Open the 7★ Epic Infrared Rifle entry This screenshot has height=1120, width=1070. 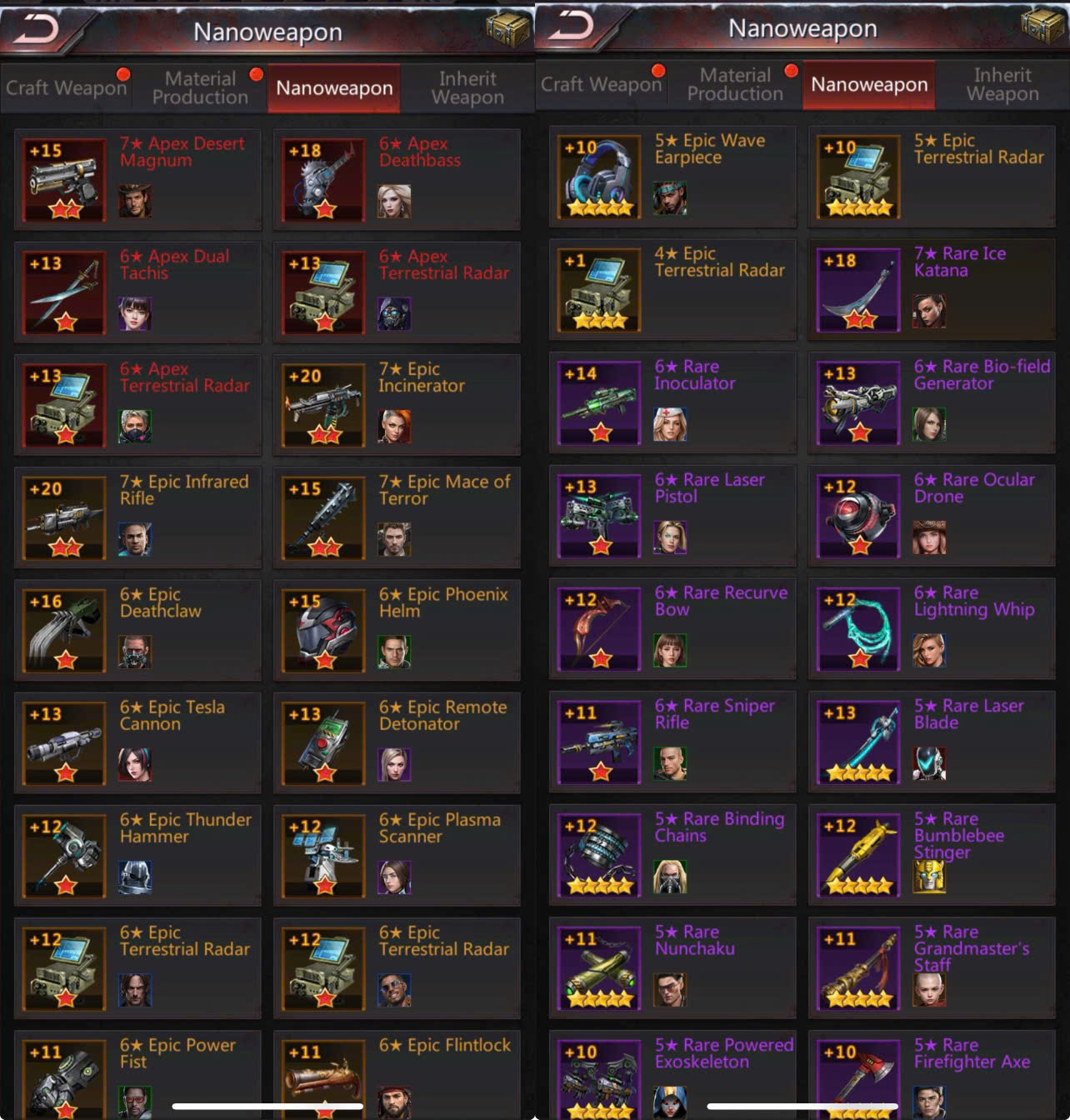coord(138,517)
